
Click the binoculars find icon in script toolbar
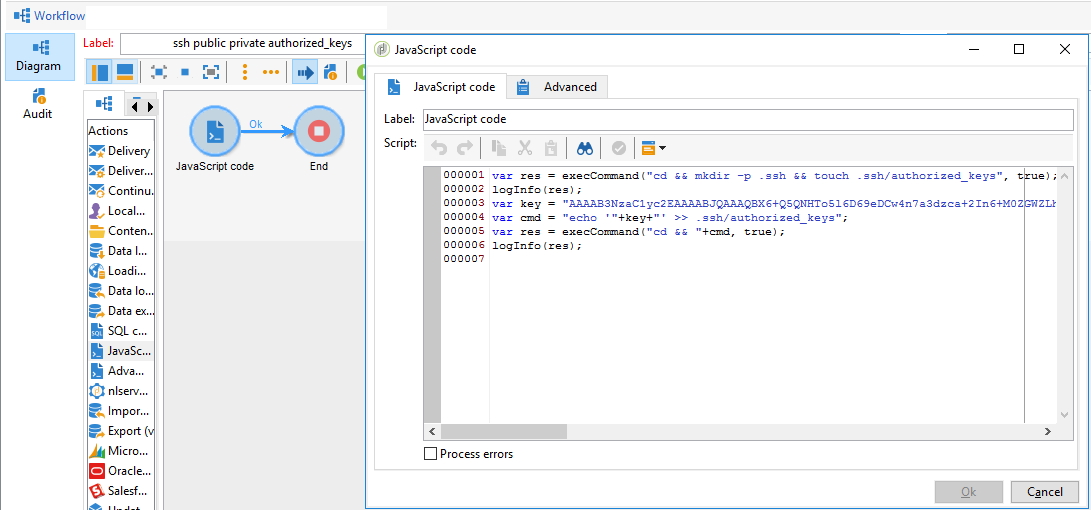click(x=585, y=148)
